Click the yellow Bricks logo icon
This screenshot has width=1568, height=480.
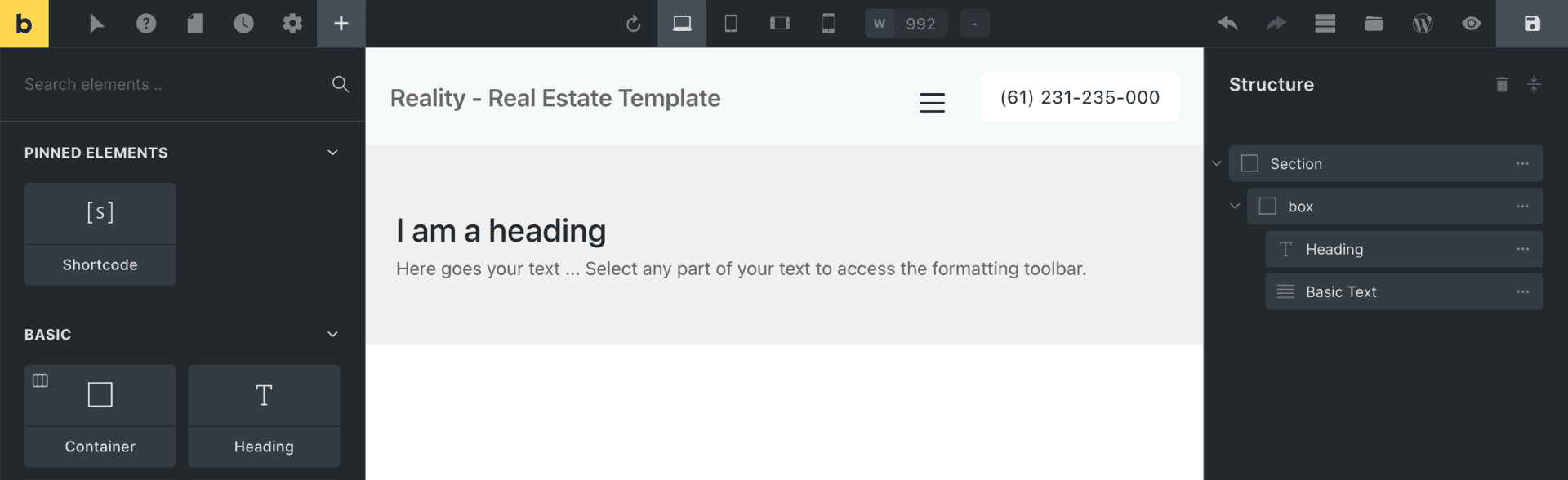[x=24, y=24]
